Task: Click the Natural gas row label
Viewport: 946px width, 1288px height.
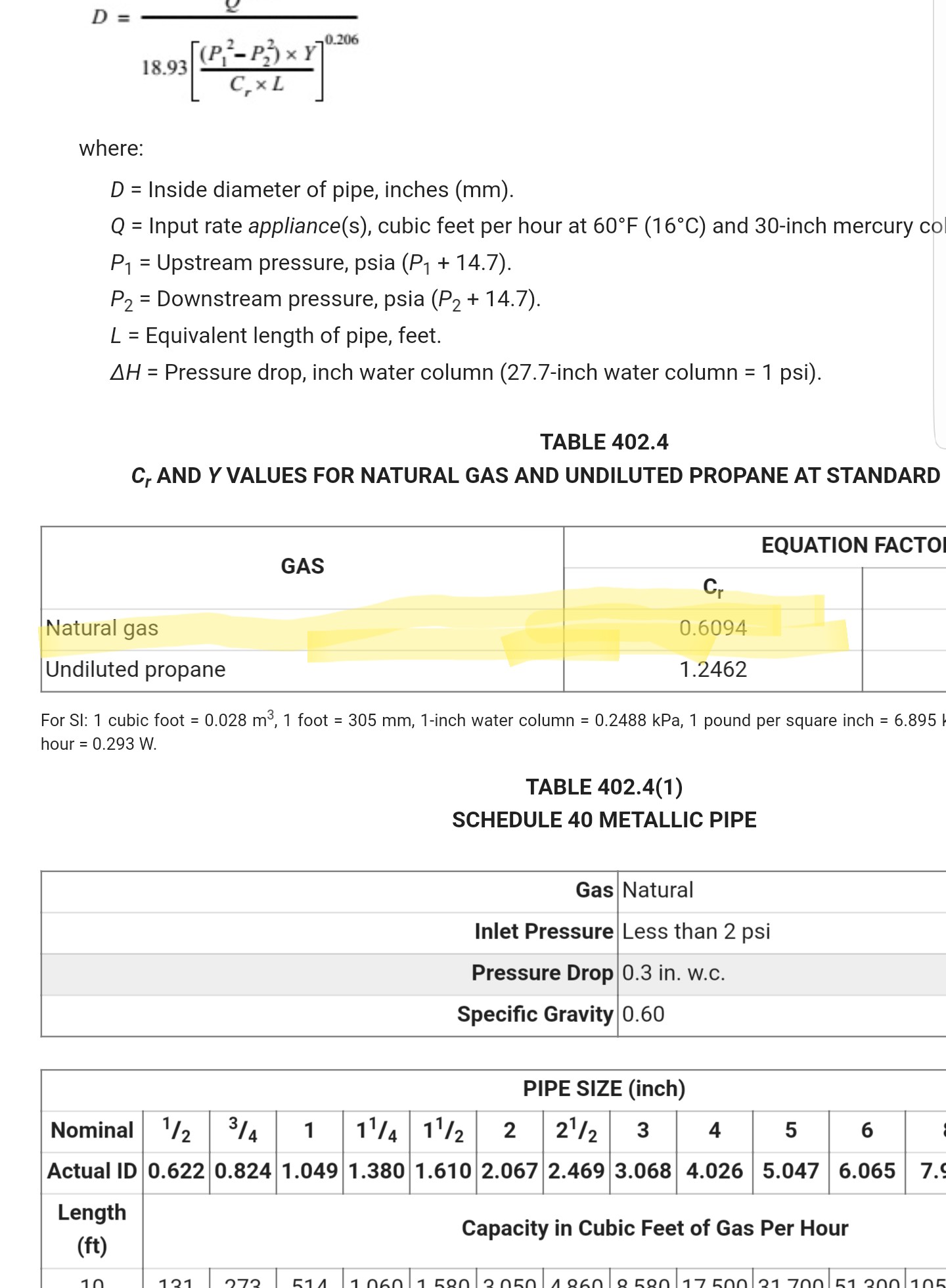Action: pos(102,628)
